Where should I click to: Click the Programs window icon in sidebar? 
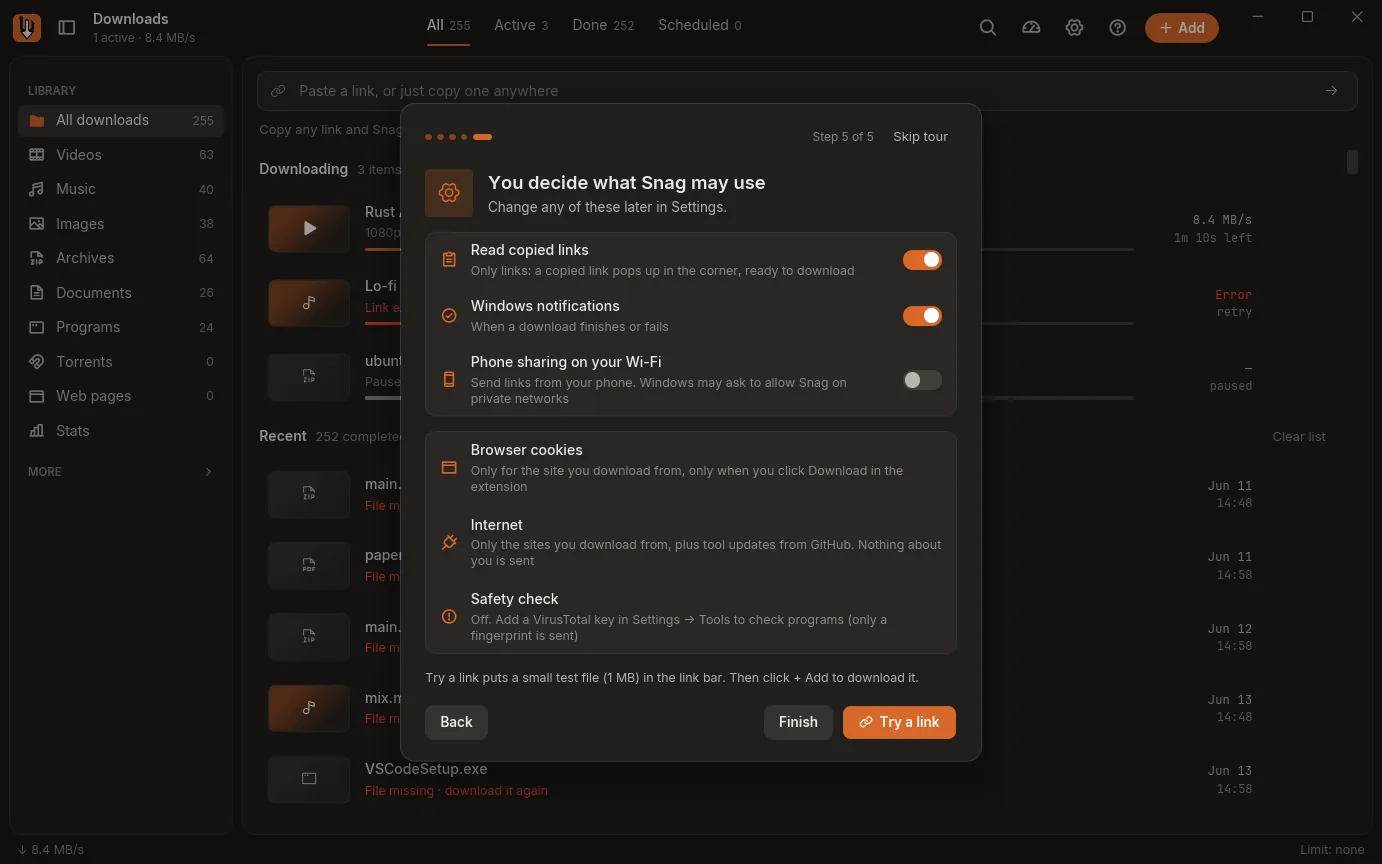(37, 327)
